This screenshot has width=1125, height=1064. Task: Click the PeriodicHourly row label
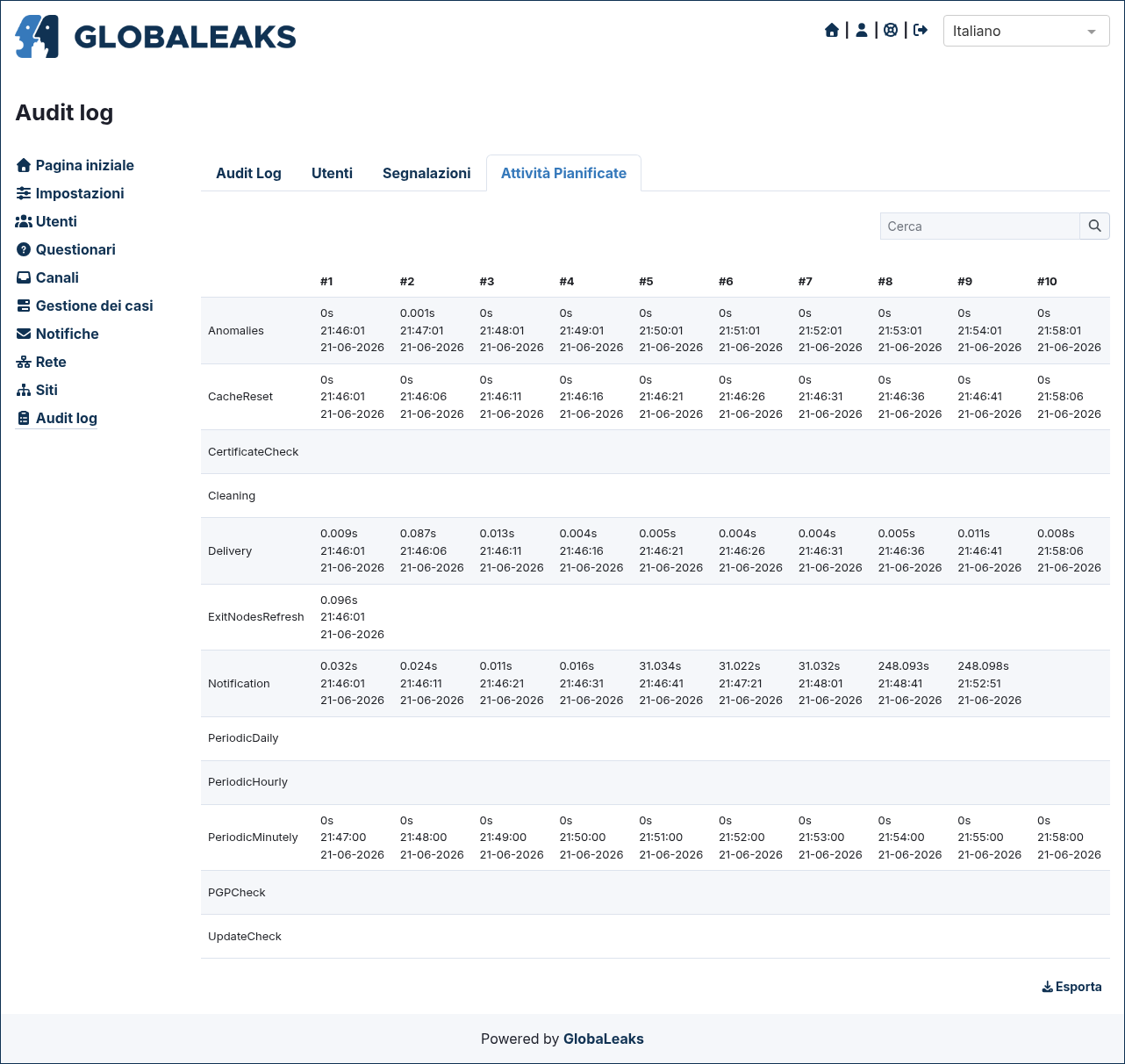click(x=247, y=782)
